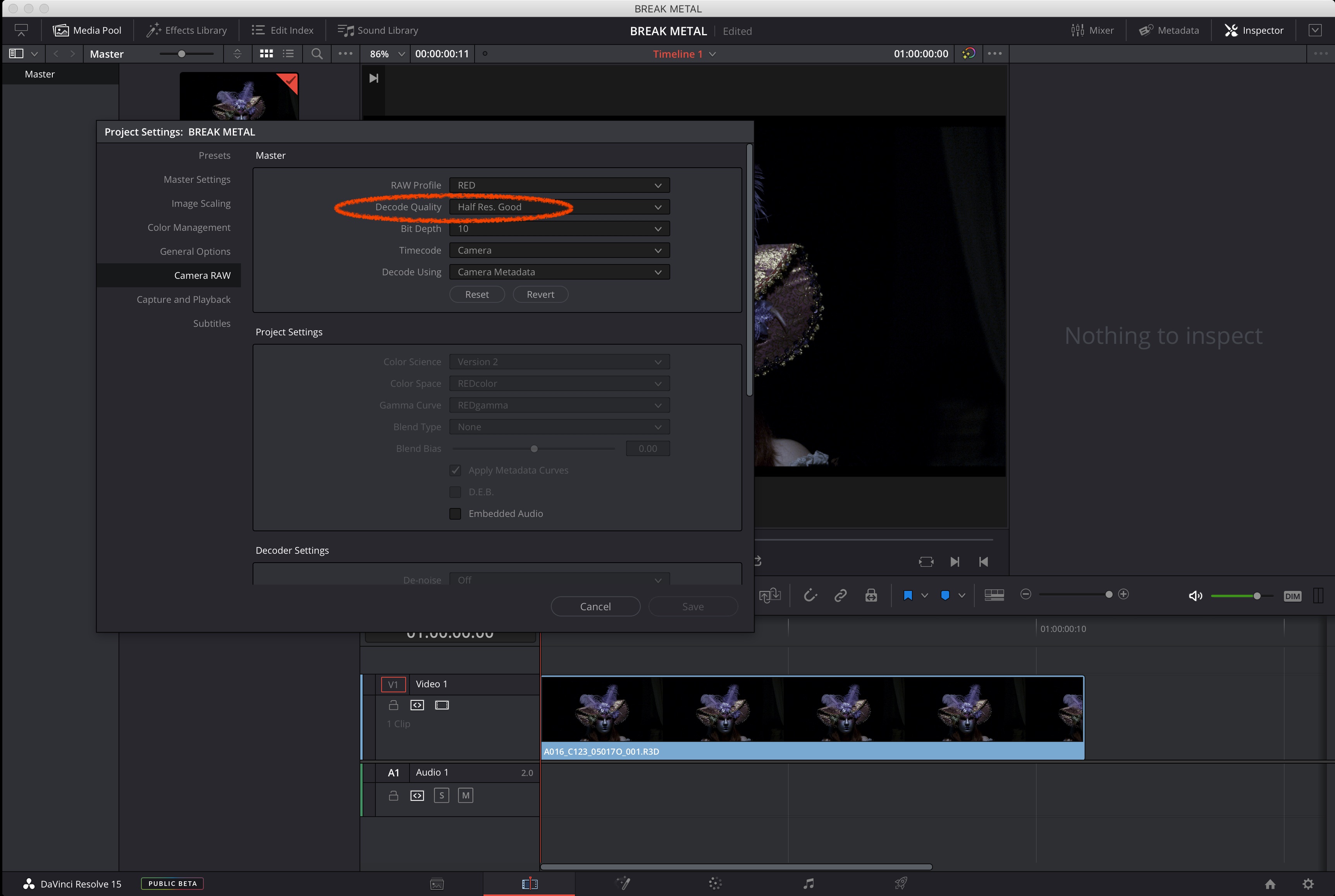Mute the Audio 1 track
The width and height of the screenshot is (1335, 896).
pos(465,795)
